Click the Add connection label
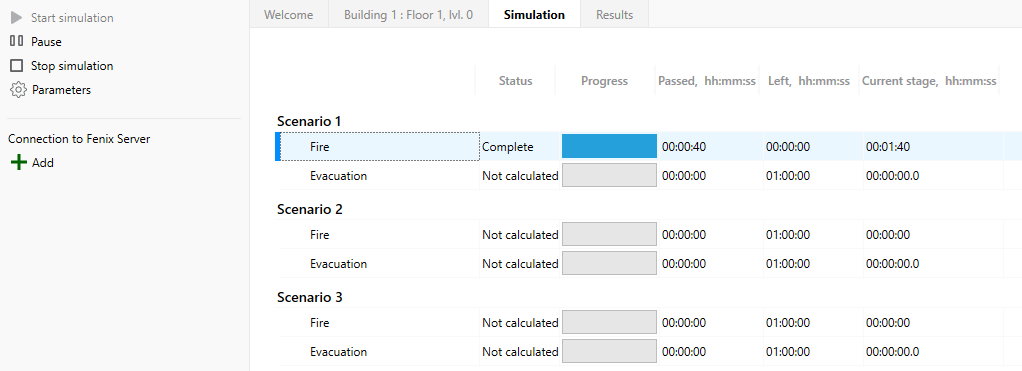The image size is (1022, 371). click(43, 163)
